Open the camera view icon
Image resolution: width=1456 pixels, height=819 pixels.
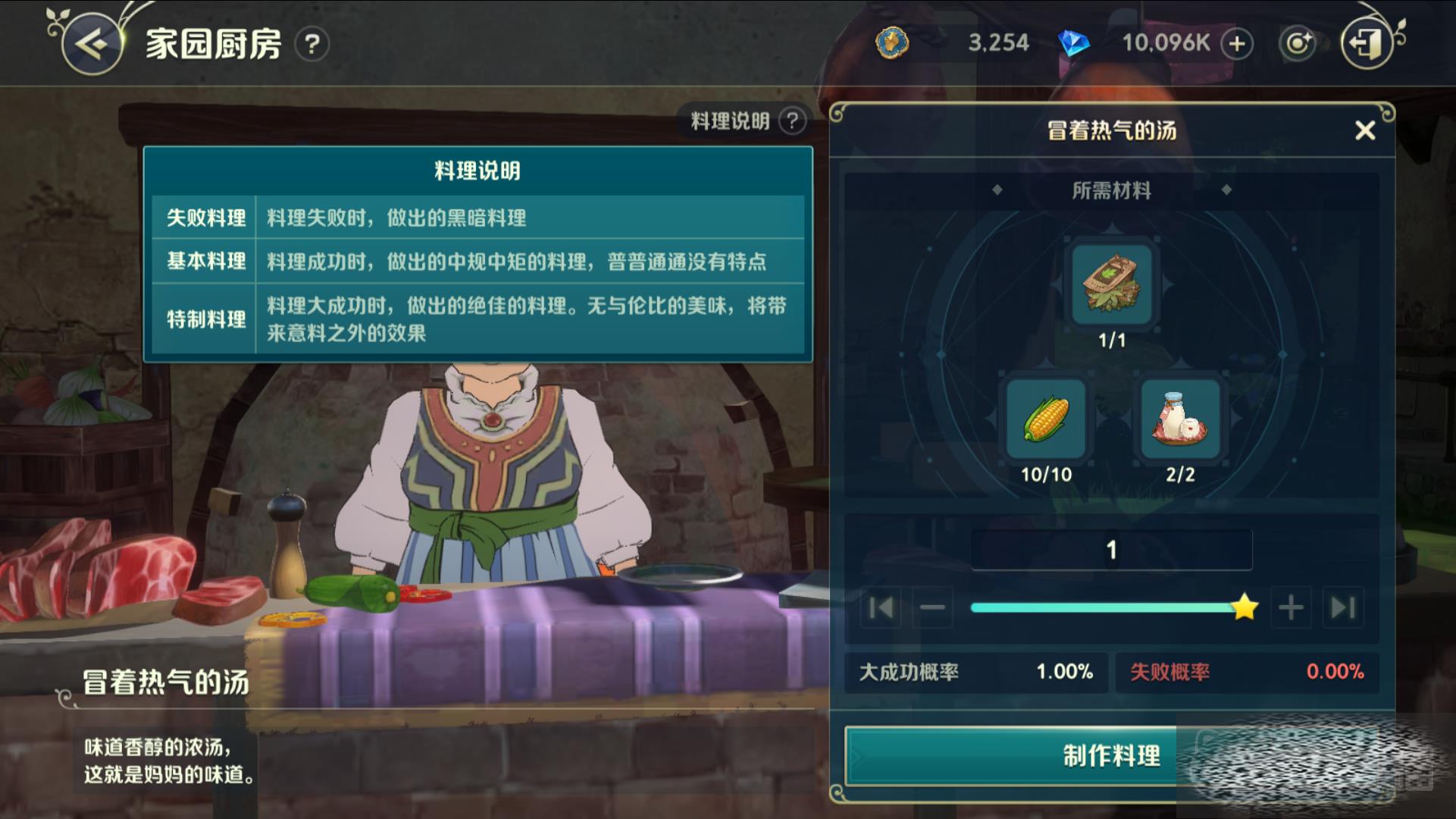pos(1298,43)
